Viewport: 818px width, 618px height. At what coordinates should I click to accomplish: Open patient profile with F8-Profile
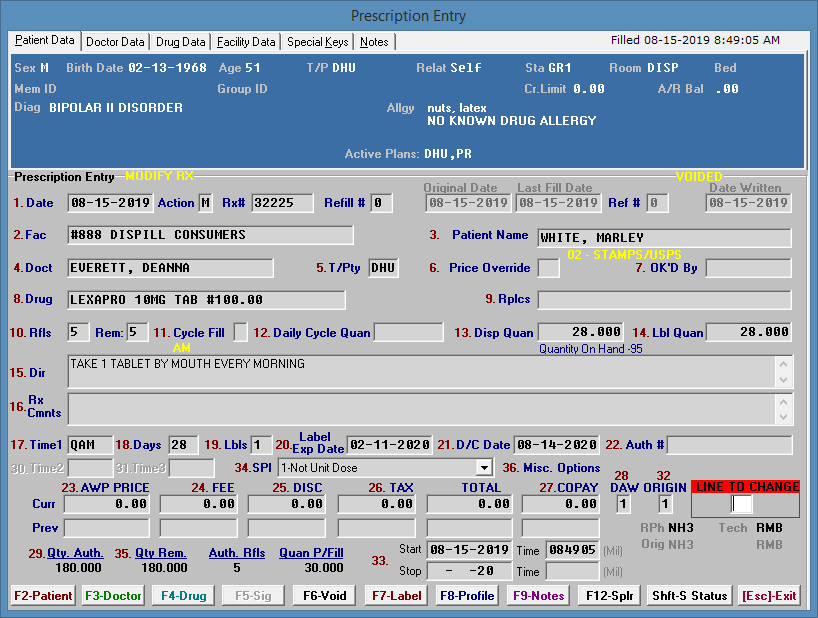466,596
